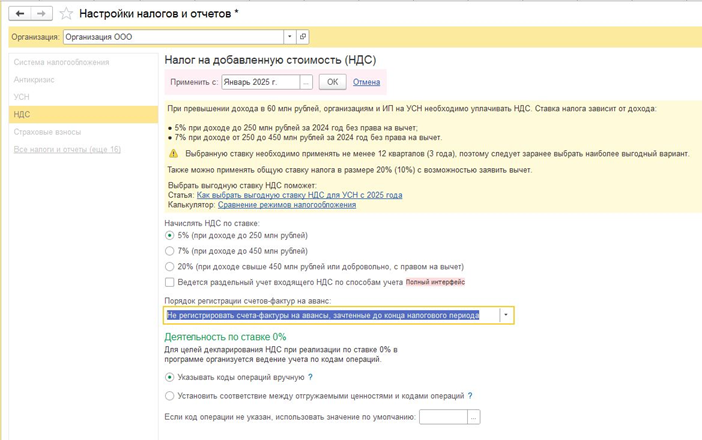The image size is (702, 440).
Task: Open Антикризис section in sidebar
Action: coord(34,80)
